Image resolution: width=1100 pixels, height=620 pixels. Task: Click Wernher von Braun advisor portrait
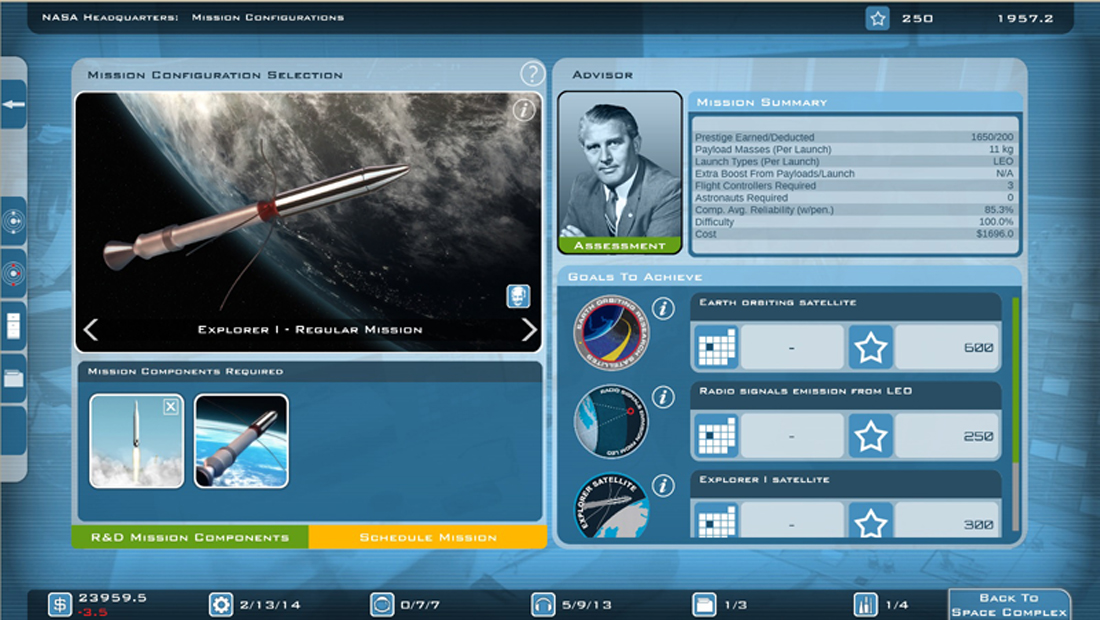[x=619, y=166]
